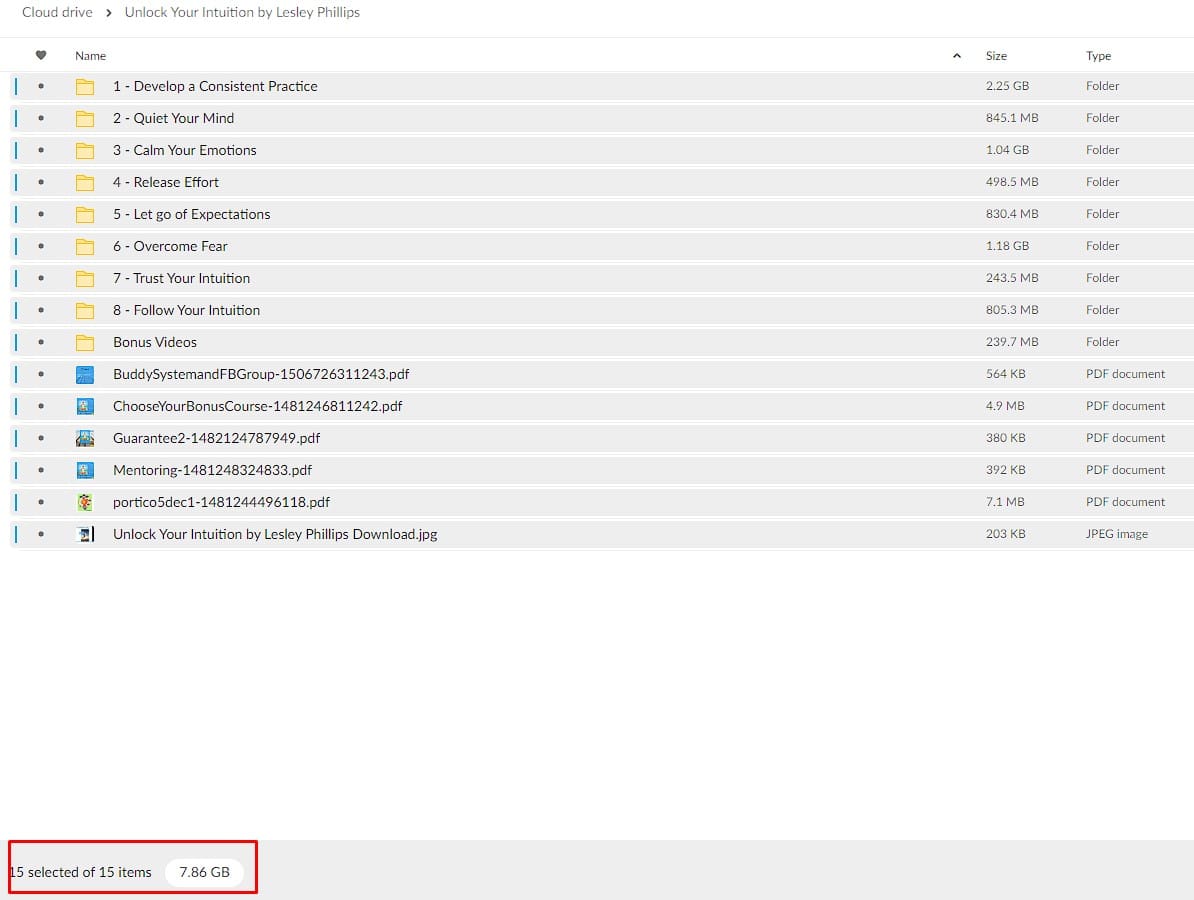Click the heart favorite column header icon
The image size is (1194, 900).
41,56
